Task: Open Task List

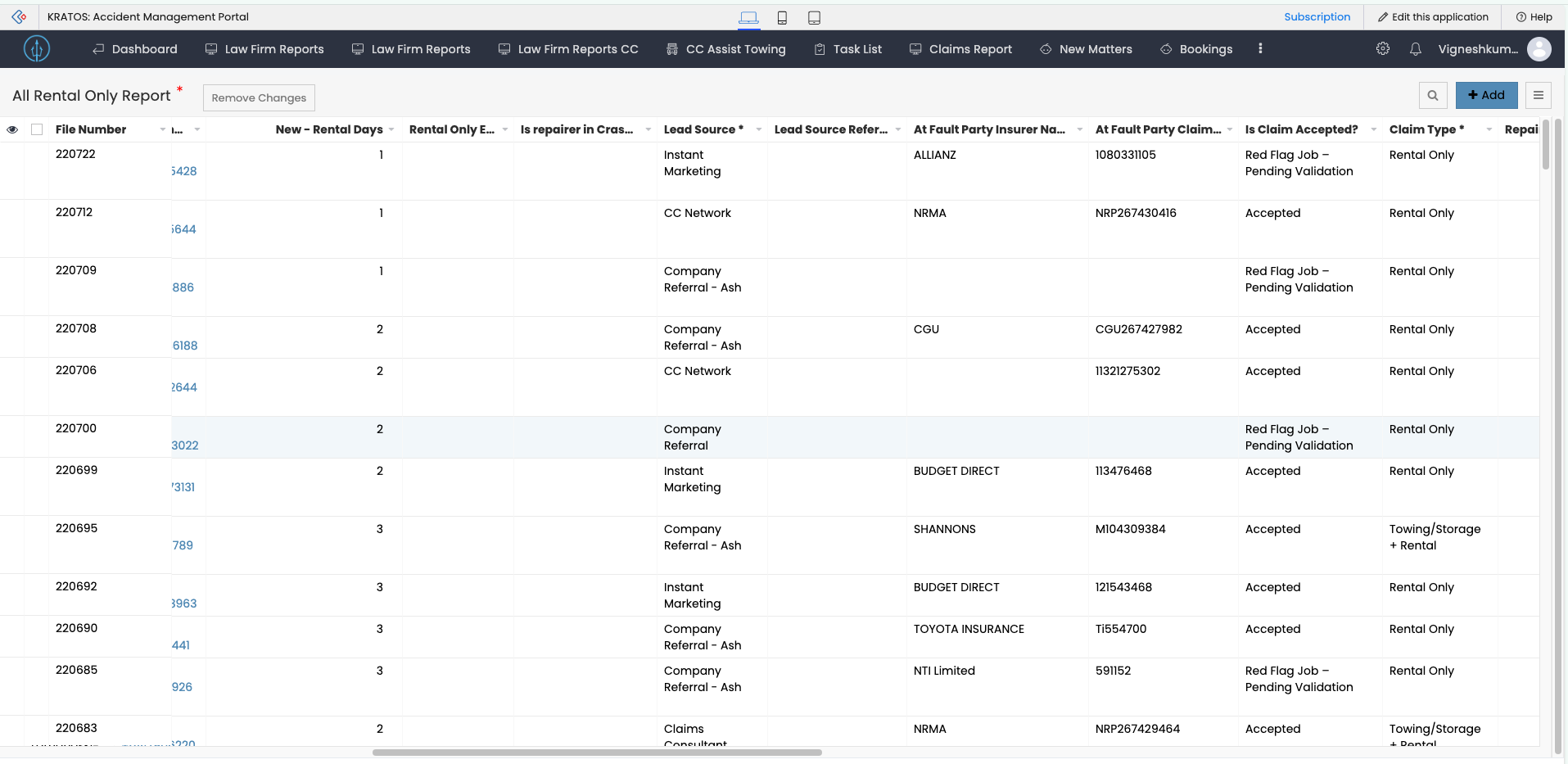Action: pyautogui.click(x=848, y=49)
